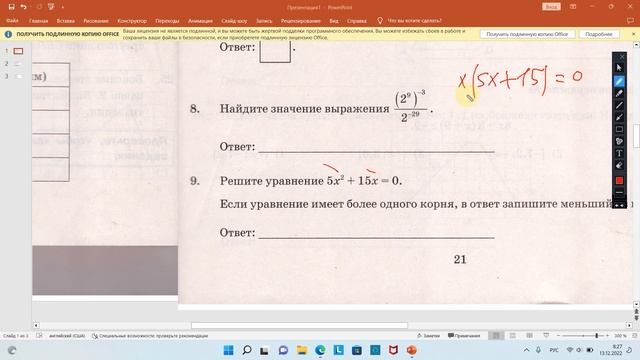Image resolution: width=640 pixels, height=360 pixels.
Task: Click the vertical scrollbar handle
Action: (x=636, y=136)
